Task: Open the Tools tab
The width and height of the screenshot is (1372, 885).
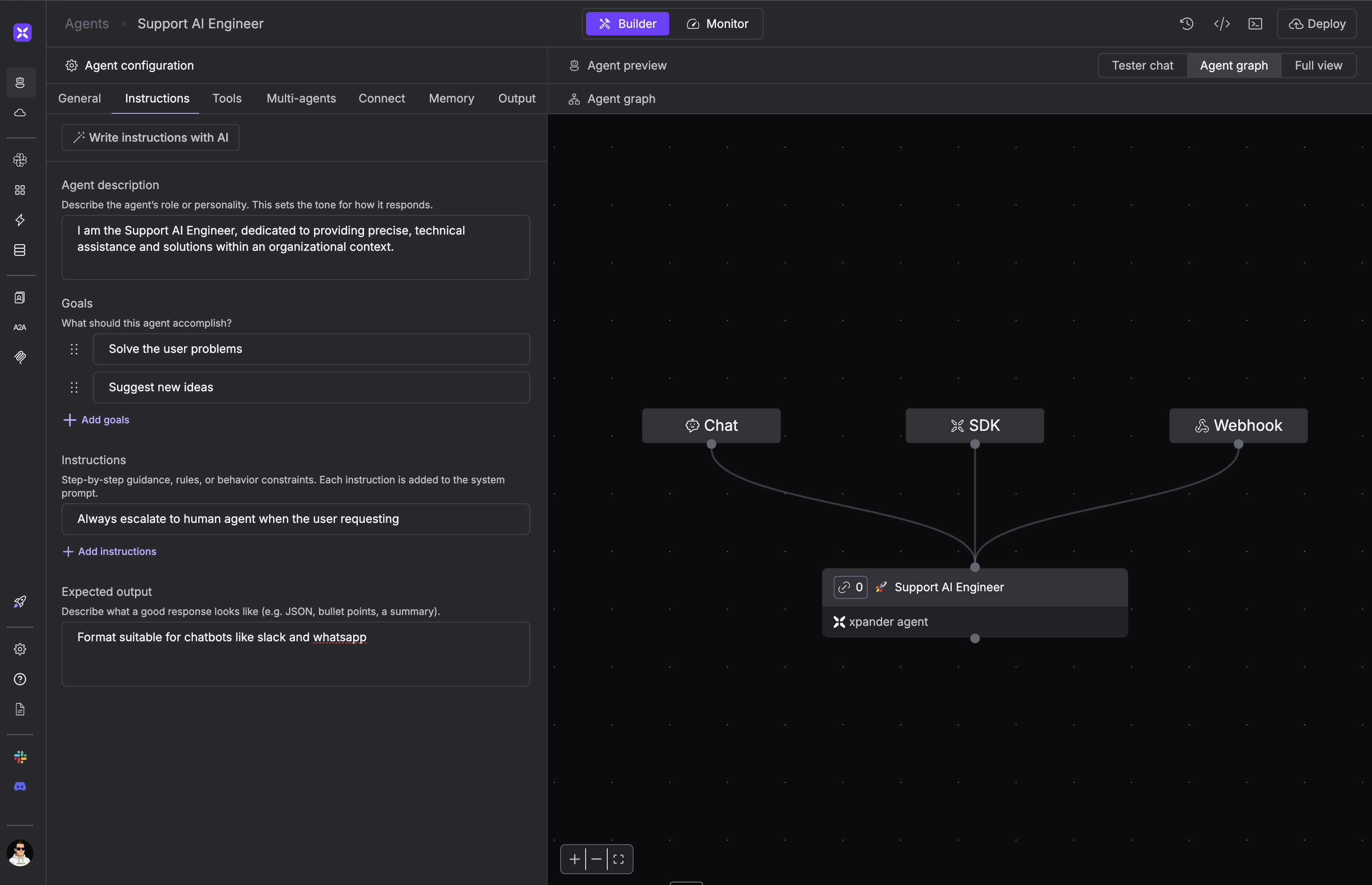Action: 227,98
